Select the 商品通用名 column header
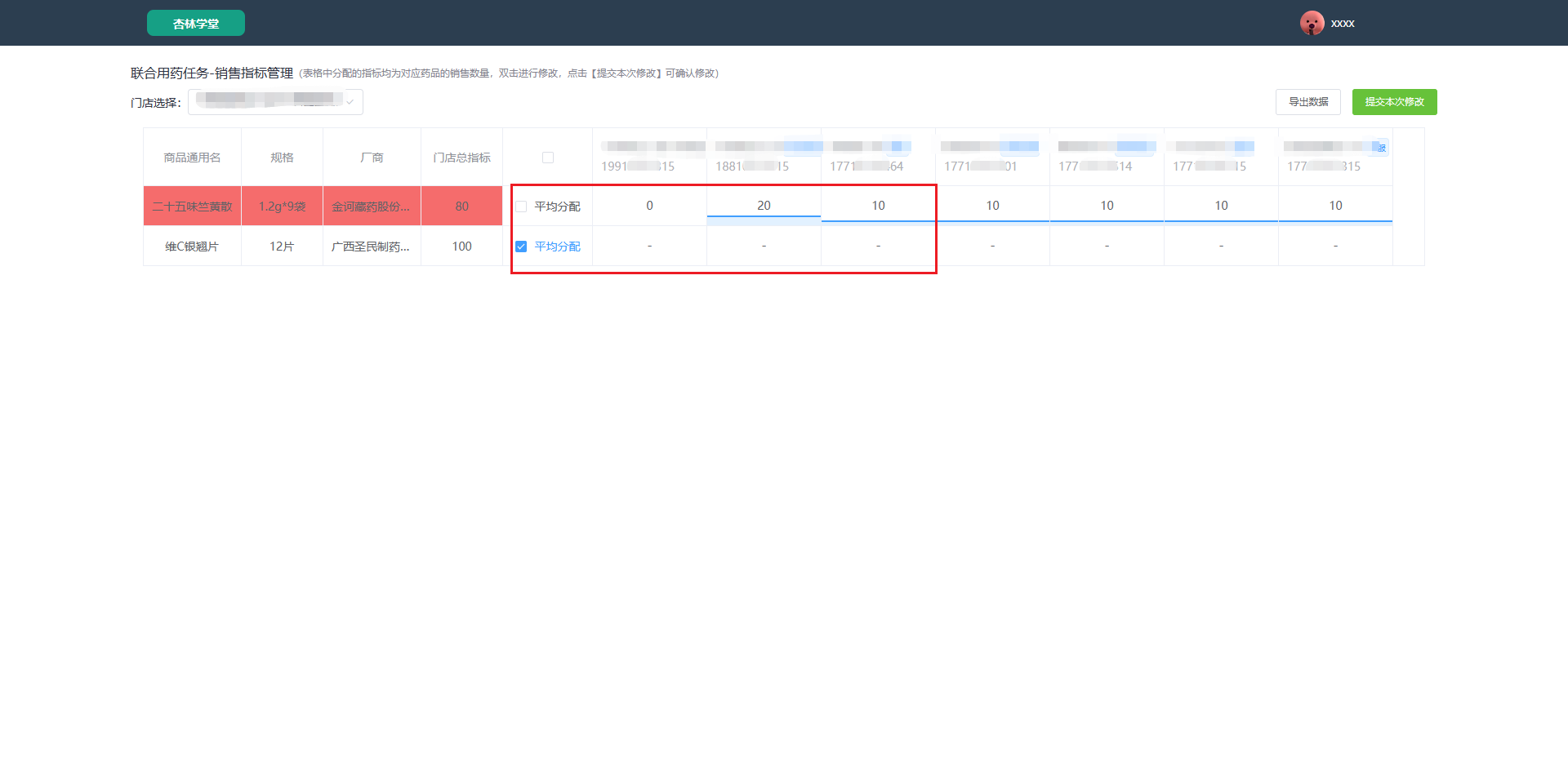Viewport: 1568px width, 773px height. coord(192,158)
